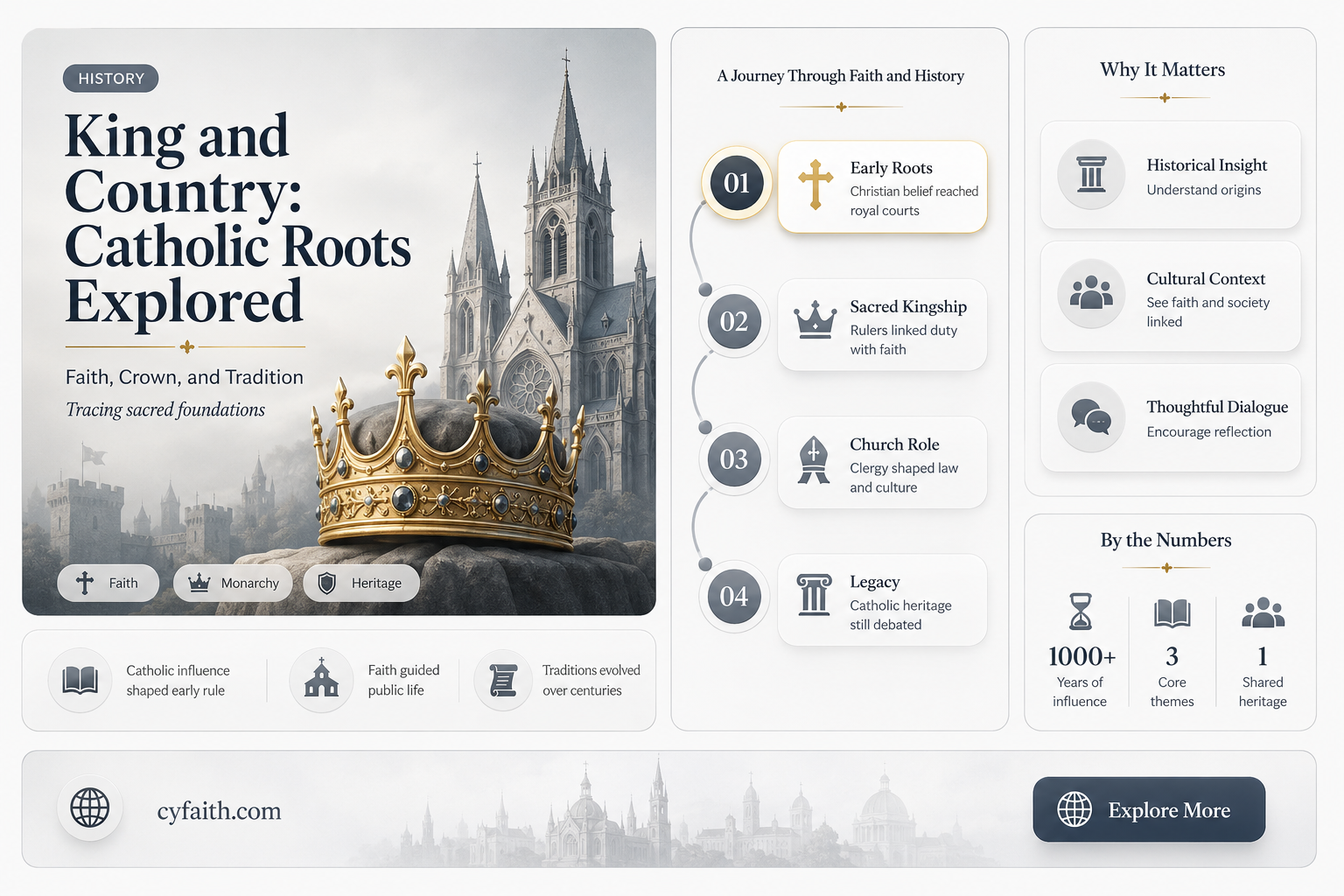Click the Understand origins description
This screenshot has width=1344, height=896.
(1204, 190)
